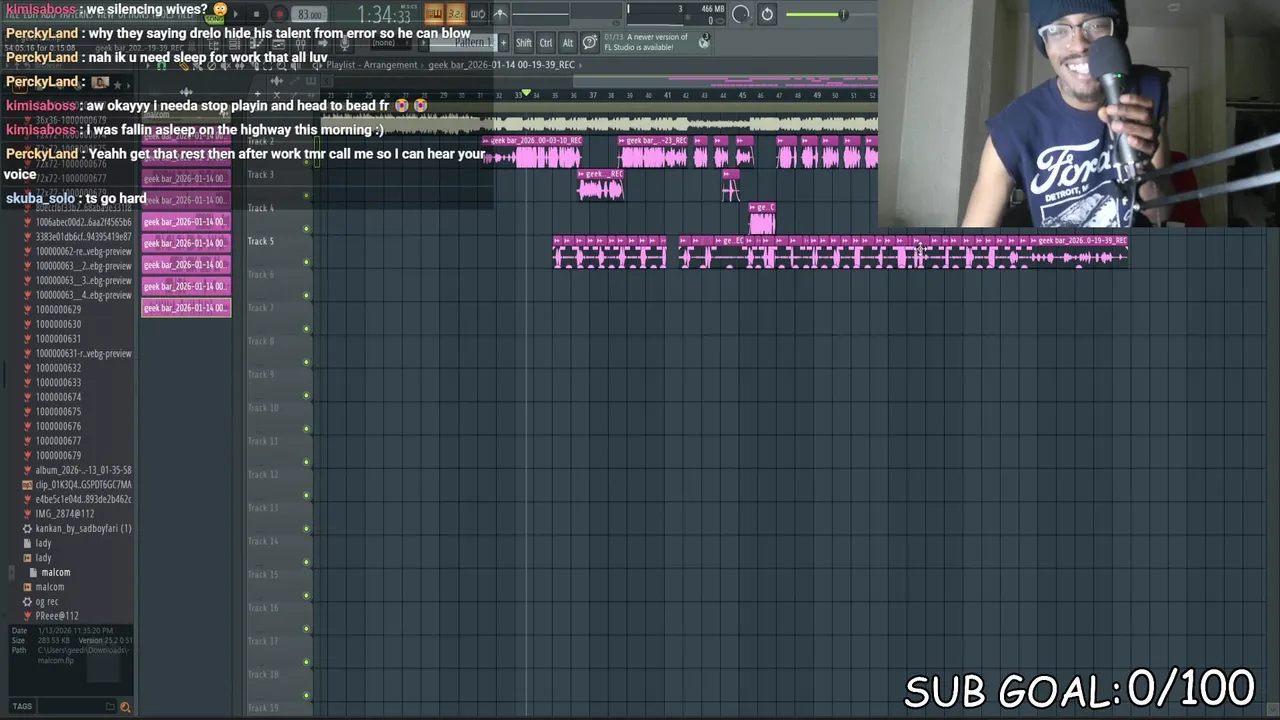Stop playback with the Stop button
Viewport: 1280px width, 720px height.
257,14
